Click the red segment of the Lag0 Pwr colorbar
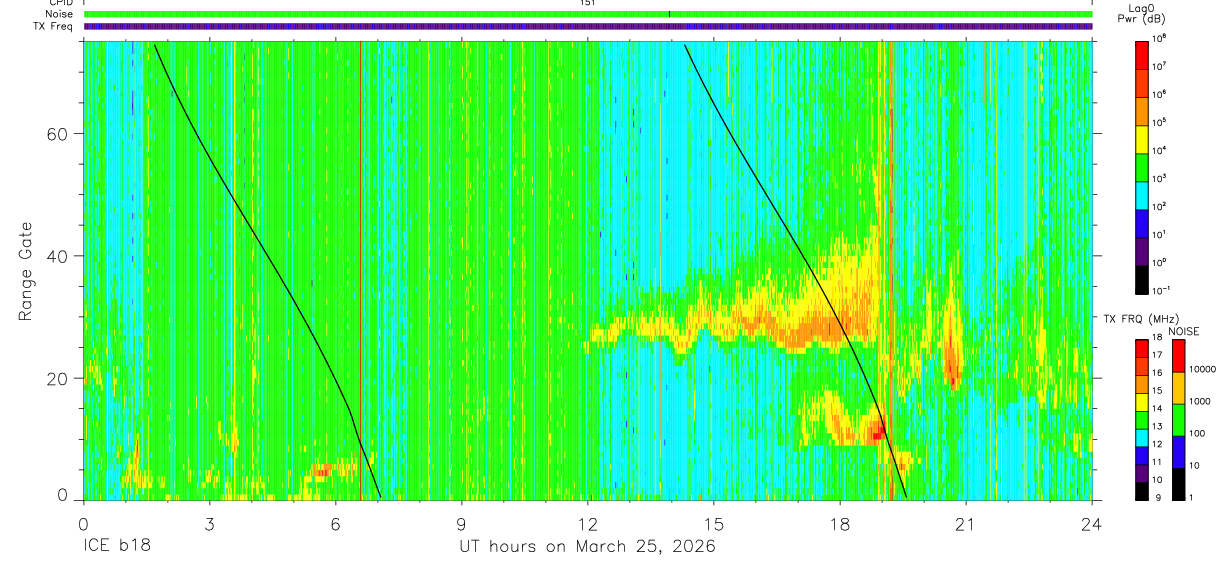The width and height of the screenshot is (1228, 567). (1142, 53)
